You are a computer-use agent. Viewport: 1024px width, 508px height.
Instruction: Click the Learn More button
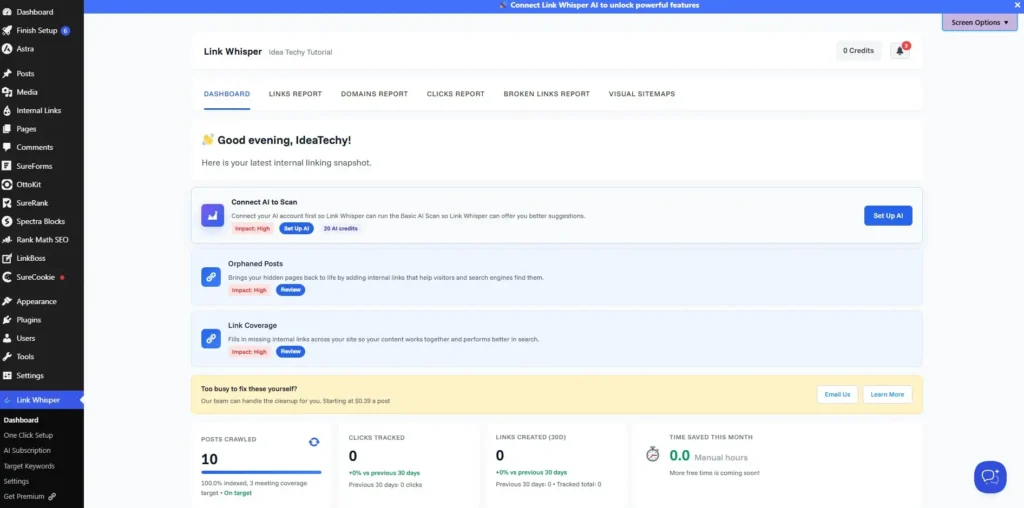point(888,394)
